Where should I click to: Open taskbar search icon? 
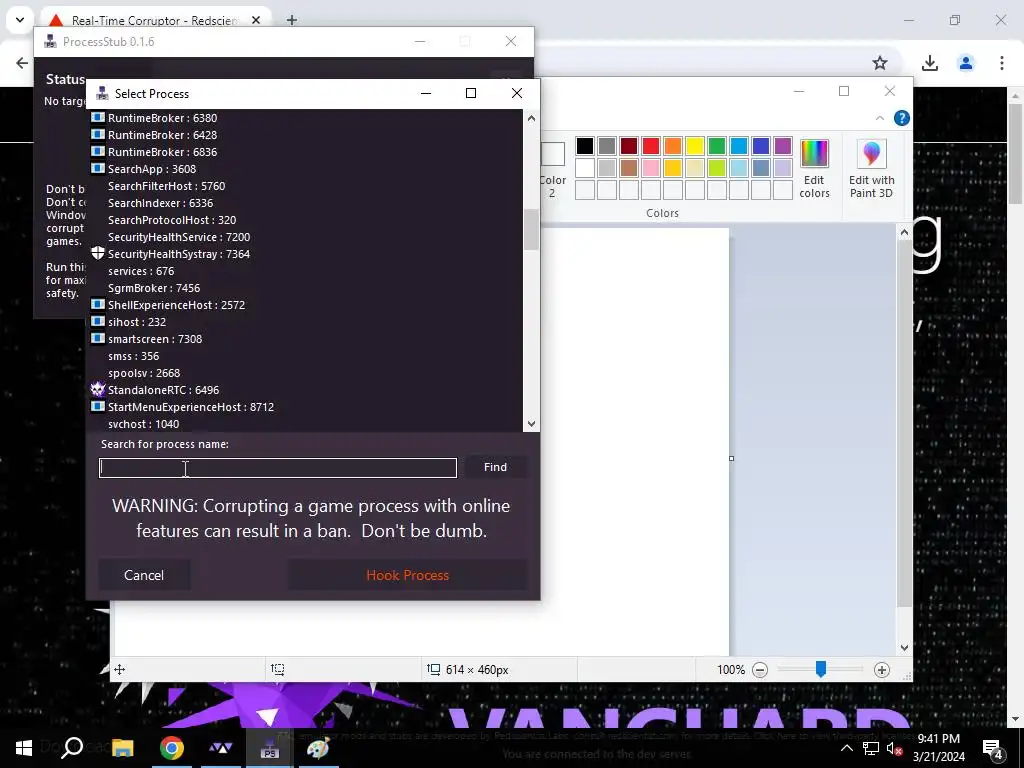tap(71, 748)
